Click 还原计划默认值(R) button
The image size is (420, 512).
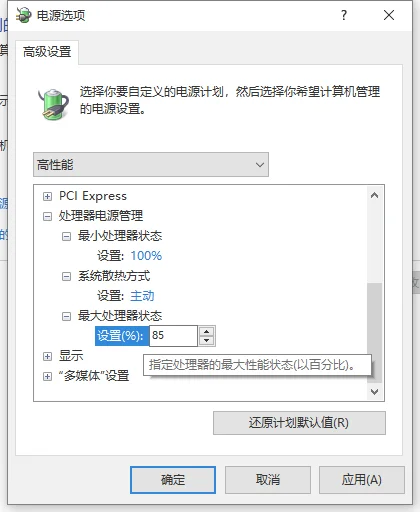pos(299,423)
